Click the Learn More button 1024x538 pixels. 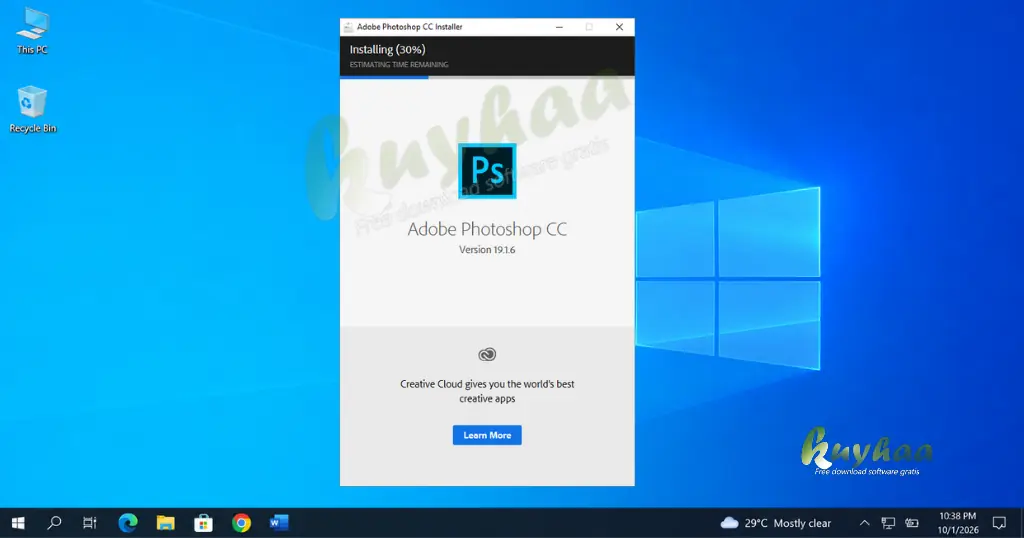point(487,435)
